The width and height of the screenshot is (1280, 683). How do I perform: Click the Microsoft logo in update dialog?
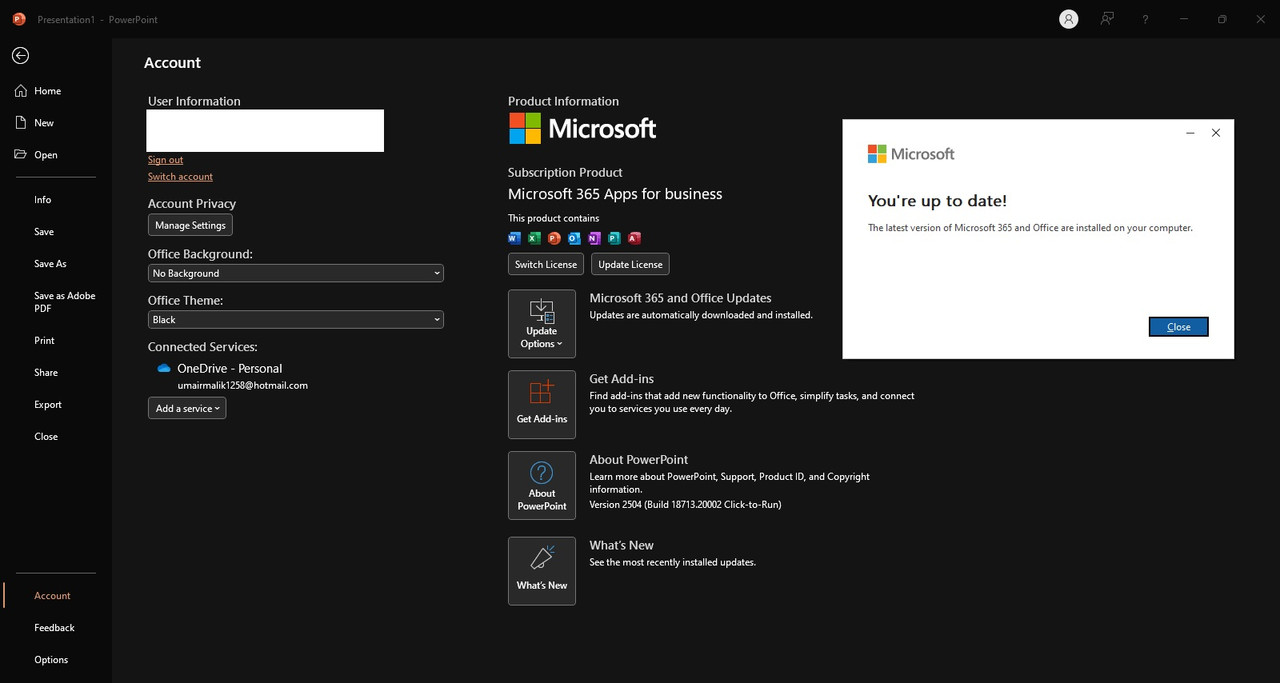[x=911, y=154]
